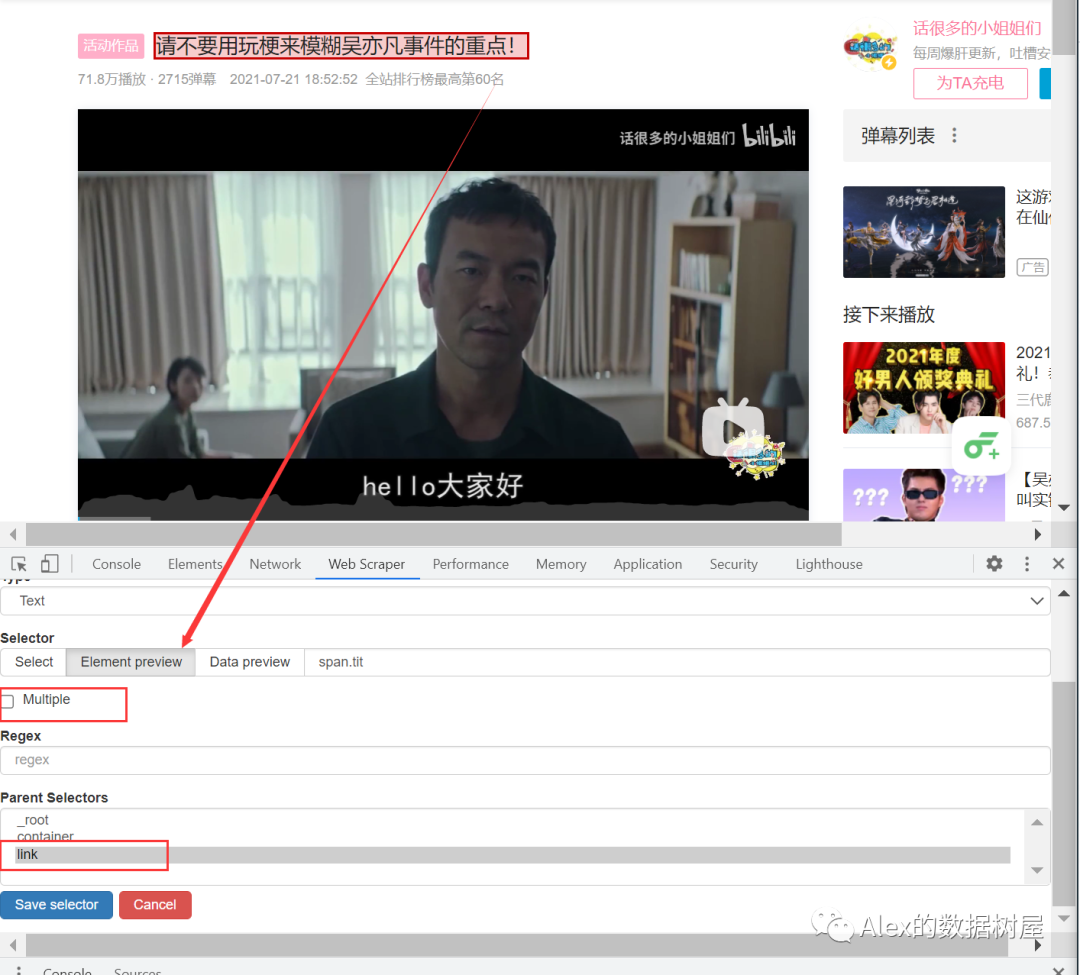
Task: Click the 弹幕列表 header
Action: coord(897,136)
